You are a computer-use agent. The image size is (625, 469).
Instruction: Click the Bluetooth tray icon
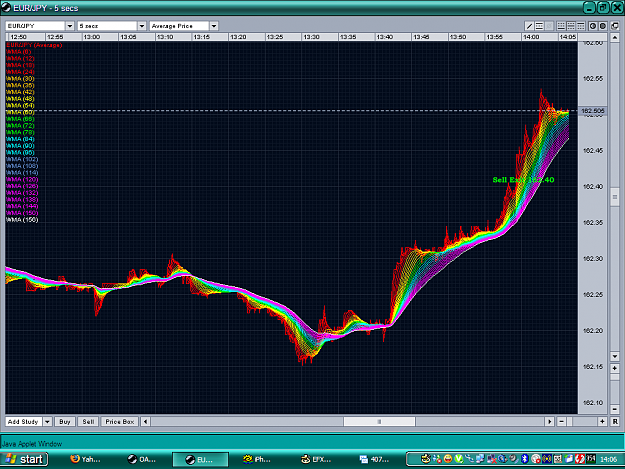click(x=525, y=459)
